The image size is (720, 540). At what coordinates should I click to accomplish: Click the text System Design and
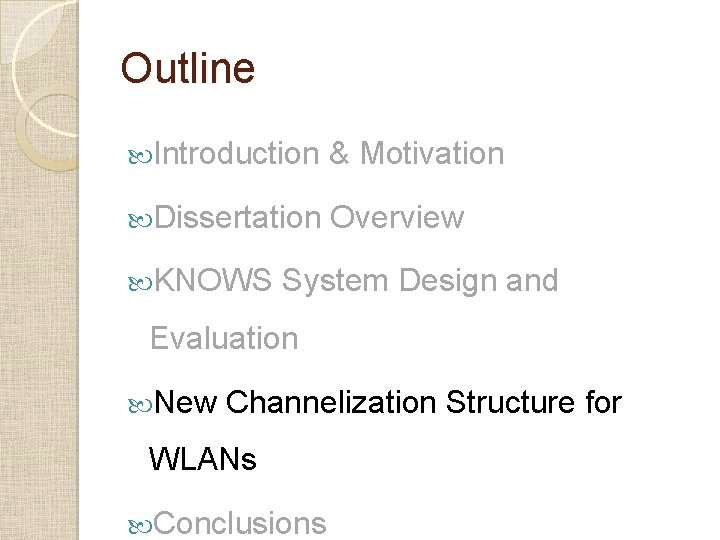point(420,282)
